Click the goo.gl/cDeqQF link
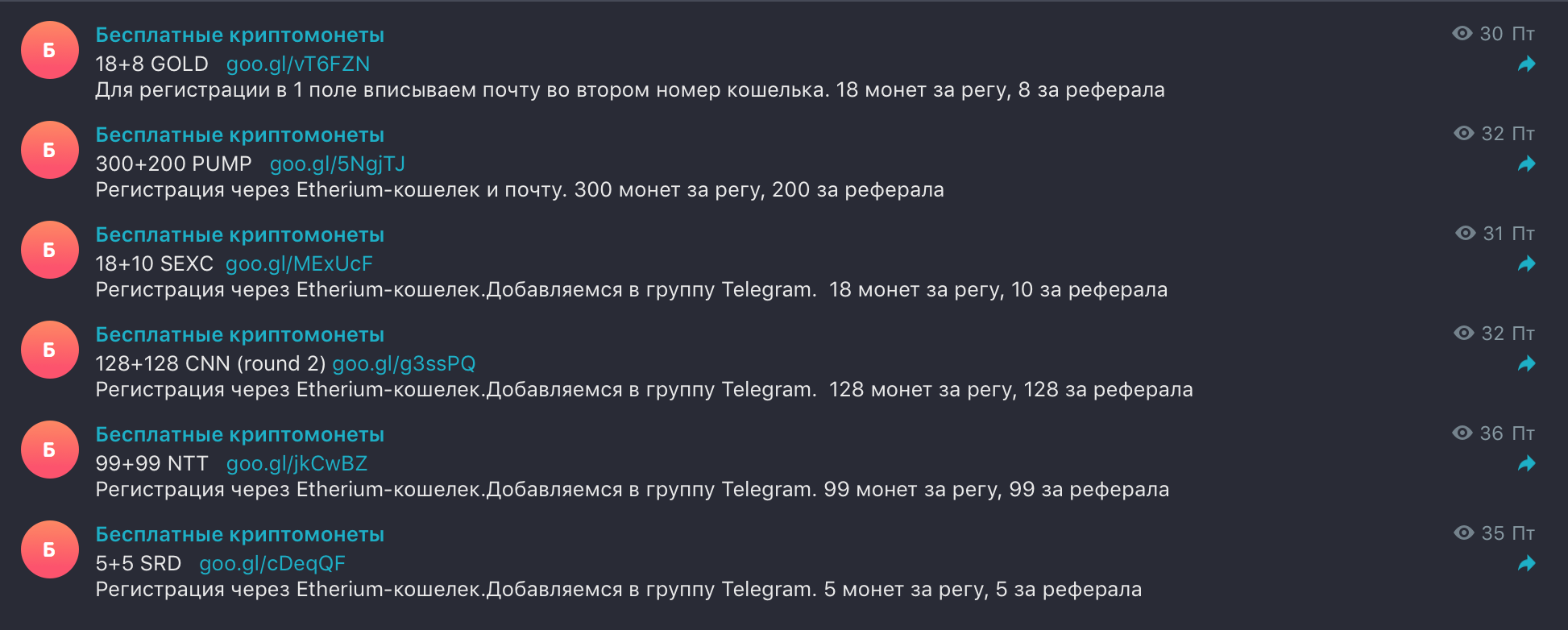This screenshot has height=630, width=1568. point(272,563)
